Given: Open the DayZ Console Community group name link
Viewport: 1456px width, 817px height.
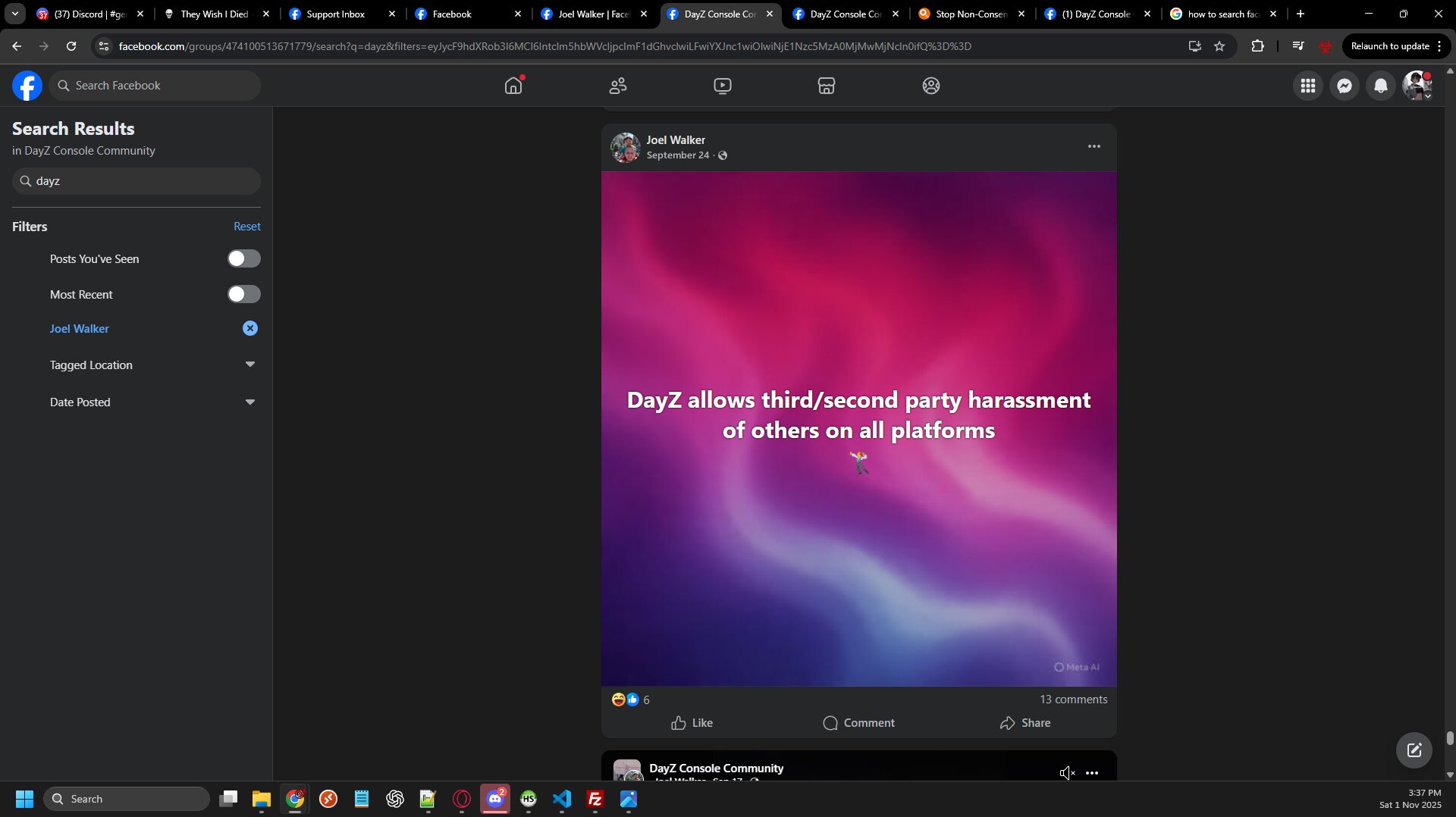Looking at the screenshot, I should 717,768.
